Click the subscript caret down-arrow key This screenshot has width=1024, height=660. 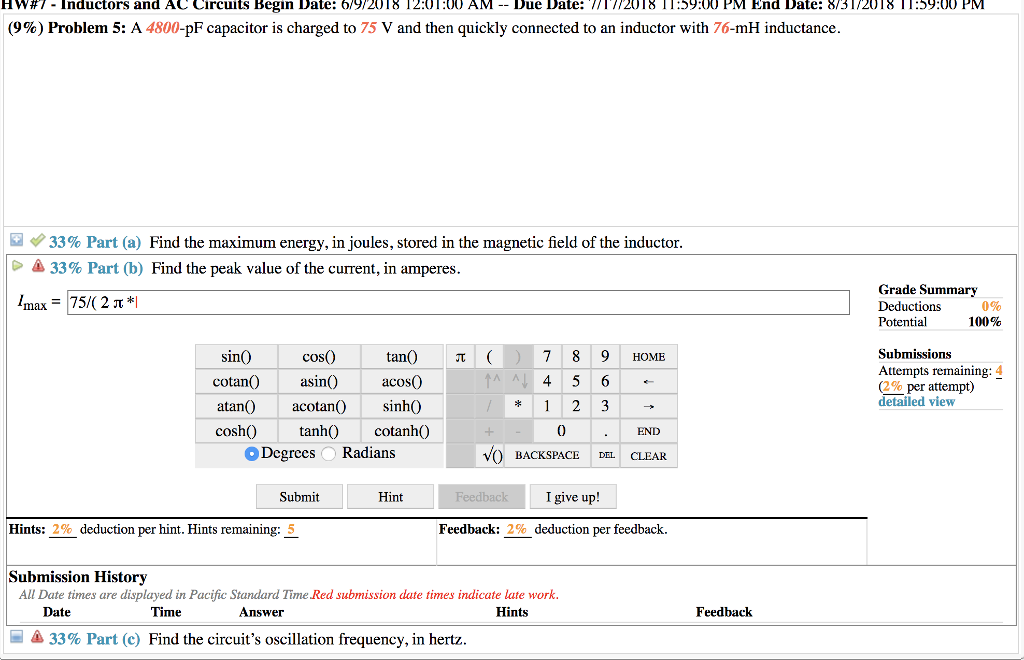518,381
